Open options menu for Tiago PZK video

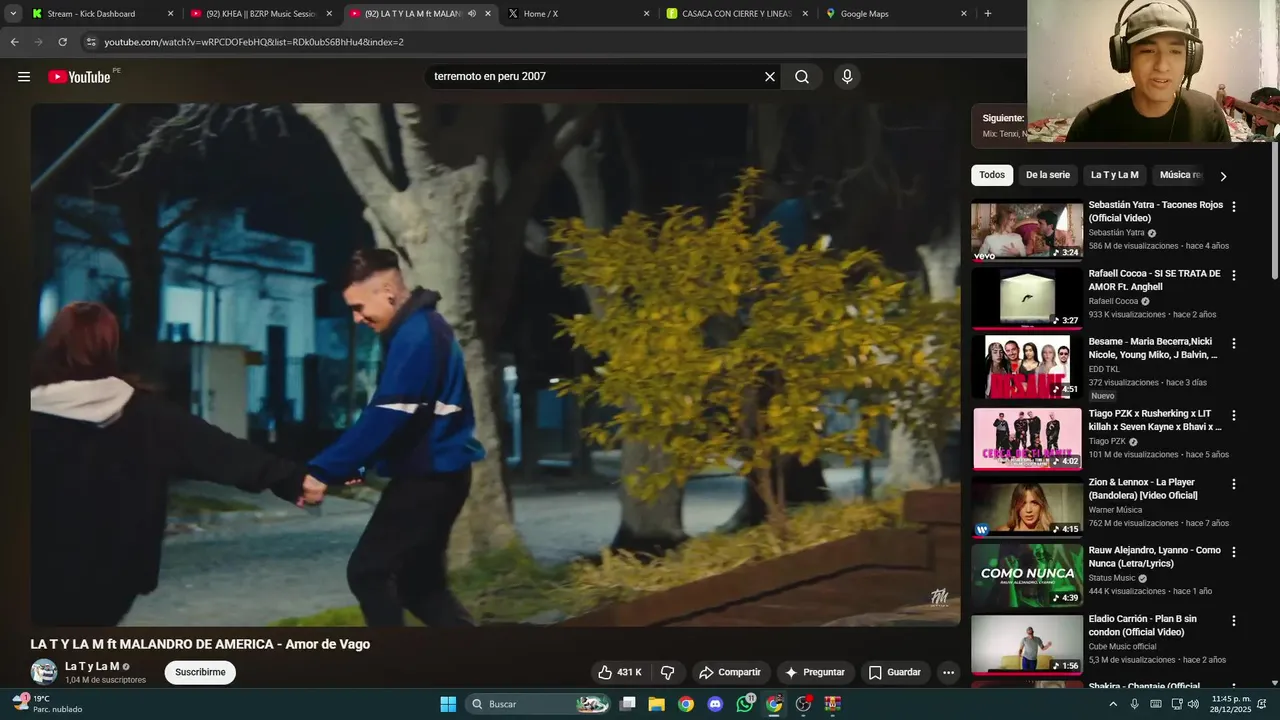coord(1233,415)
